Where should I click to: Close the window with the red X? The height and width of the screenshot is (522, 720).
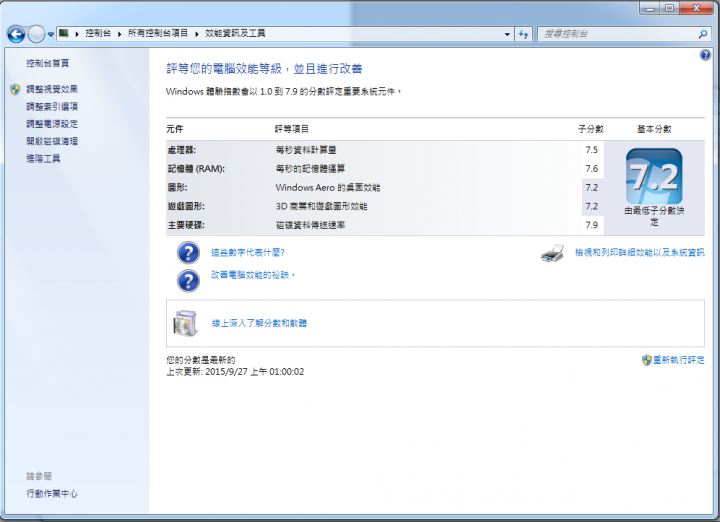(696, 8)
